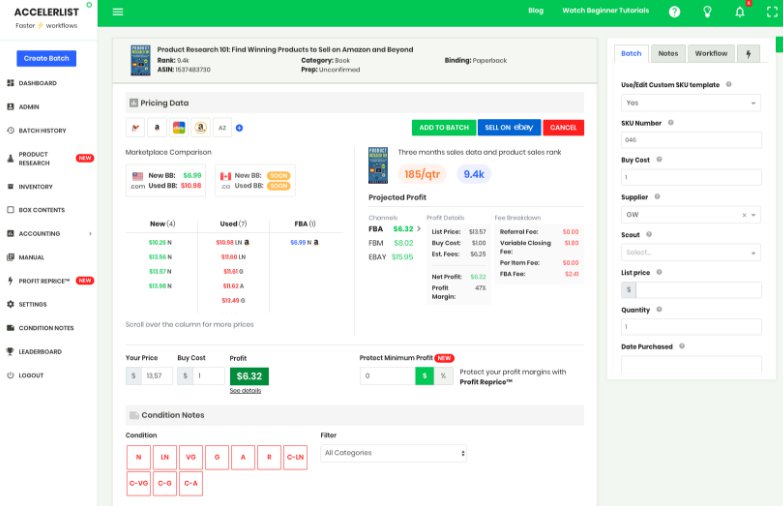
Task: Click the Box Contents sidebar icon
Action: click(10, 210)
